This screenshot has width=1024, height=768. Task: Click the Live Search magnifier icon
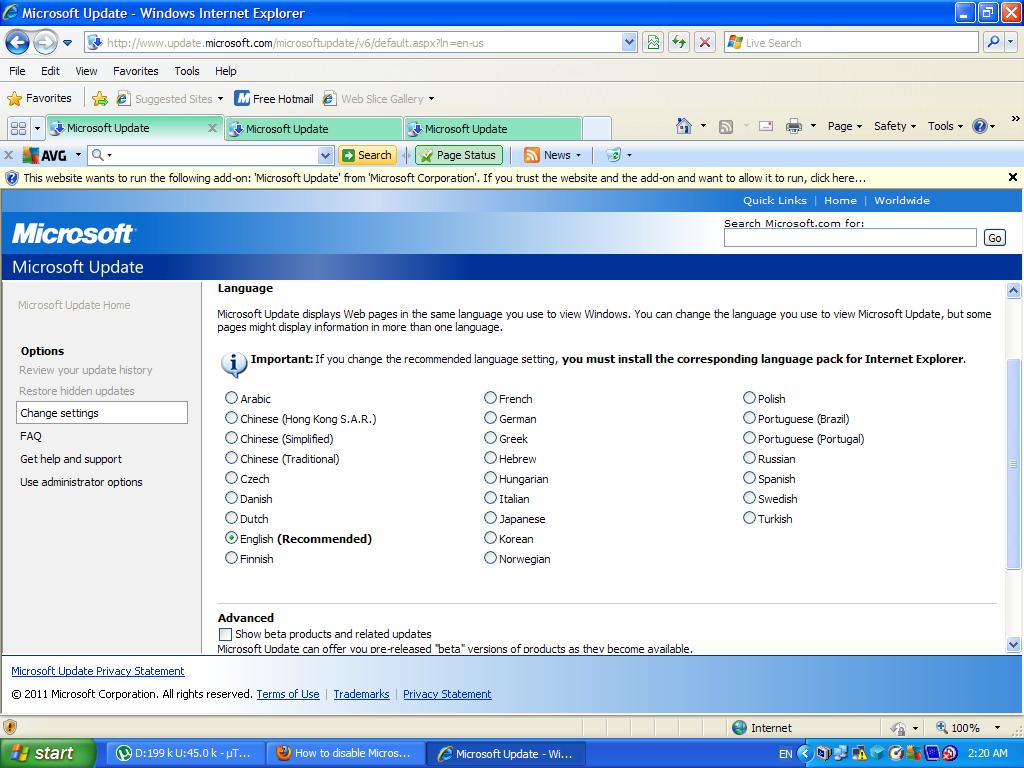[x=994, y=42]
